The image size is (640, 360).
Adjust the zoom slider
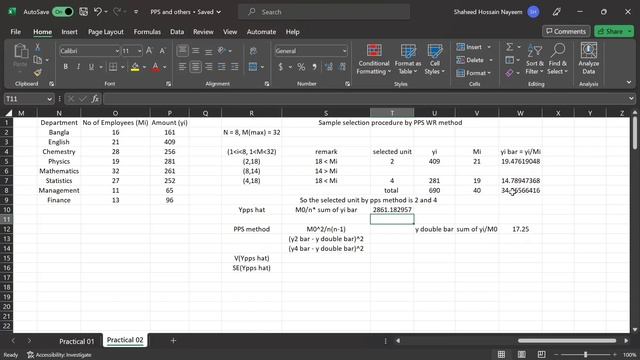coord(585,354)
